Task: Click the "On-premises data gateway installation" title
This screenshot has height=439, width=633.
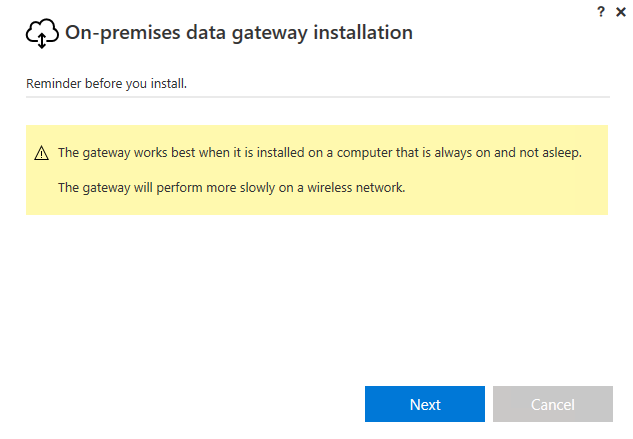Action: [239, 33]
